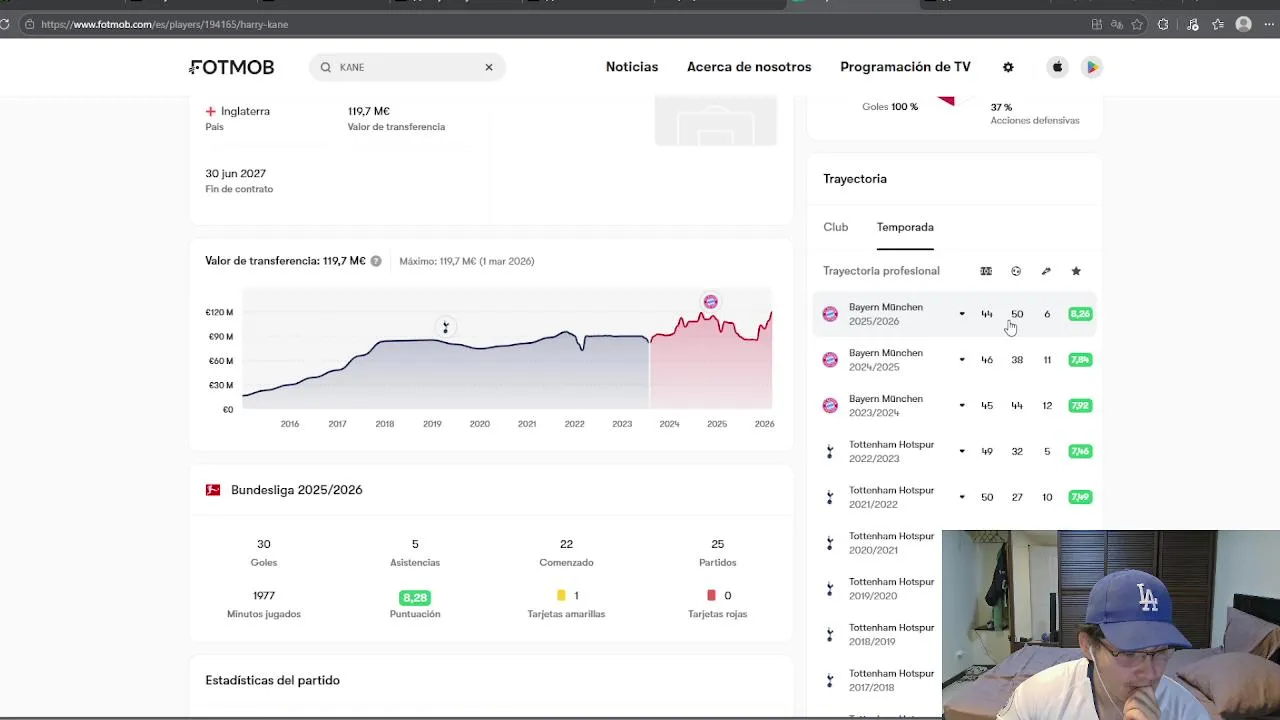Click Bayern crest of 2024/2025 row
This screenshot has width=1280, height=720.
830,360
